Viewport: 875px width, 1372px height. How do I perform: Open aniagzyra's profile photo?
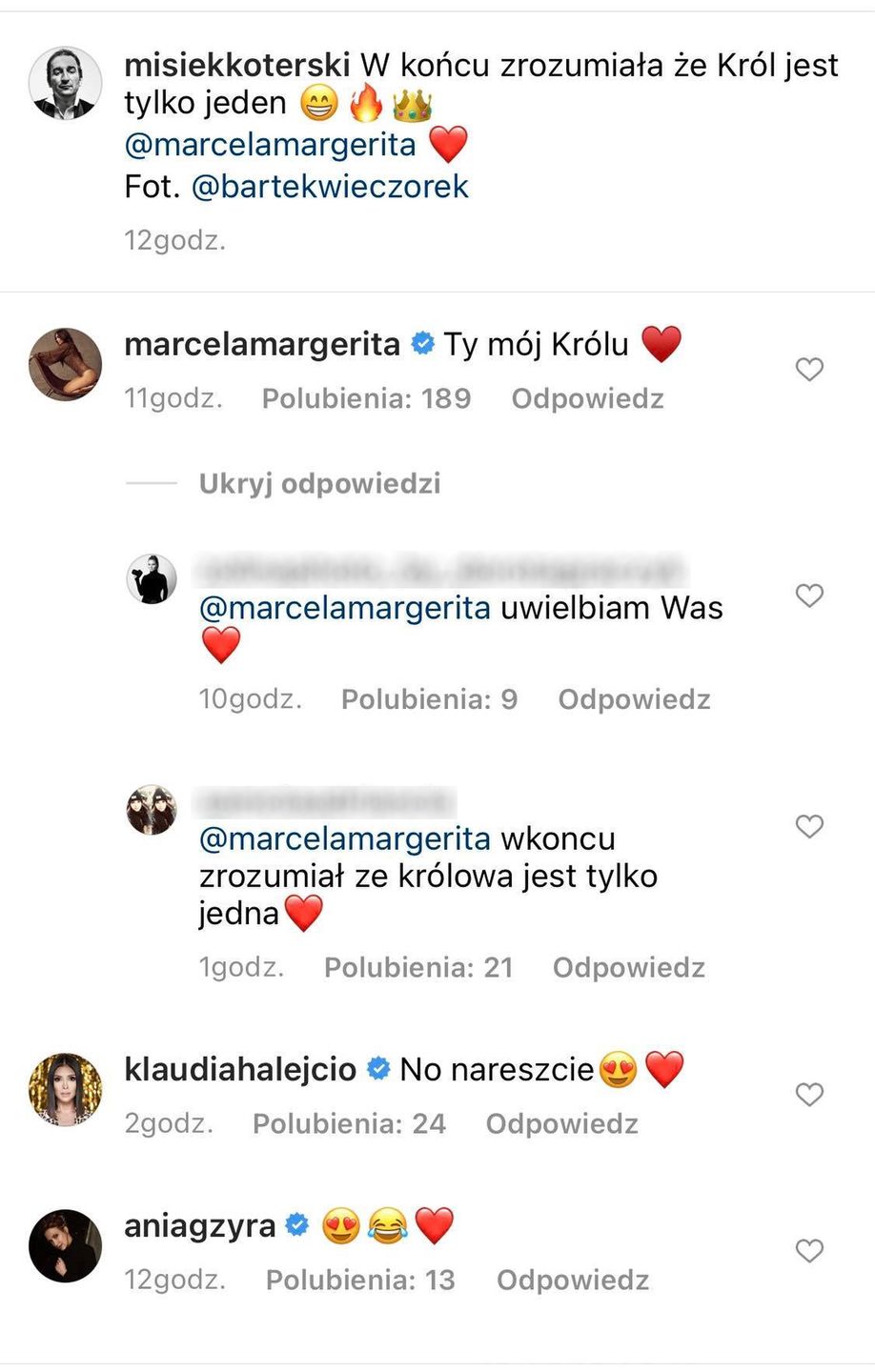65,1245
